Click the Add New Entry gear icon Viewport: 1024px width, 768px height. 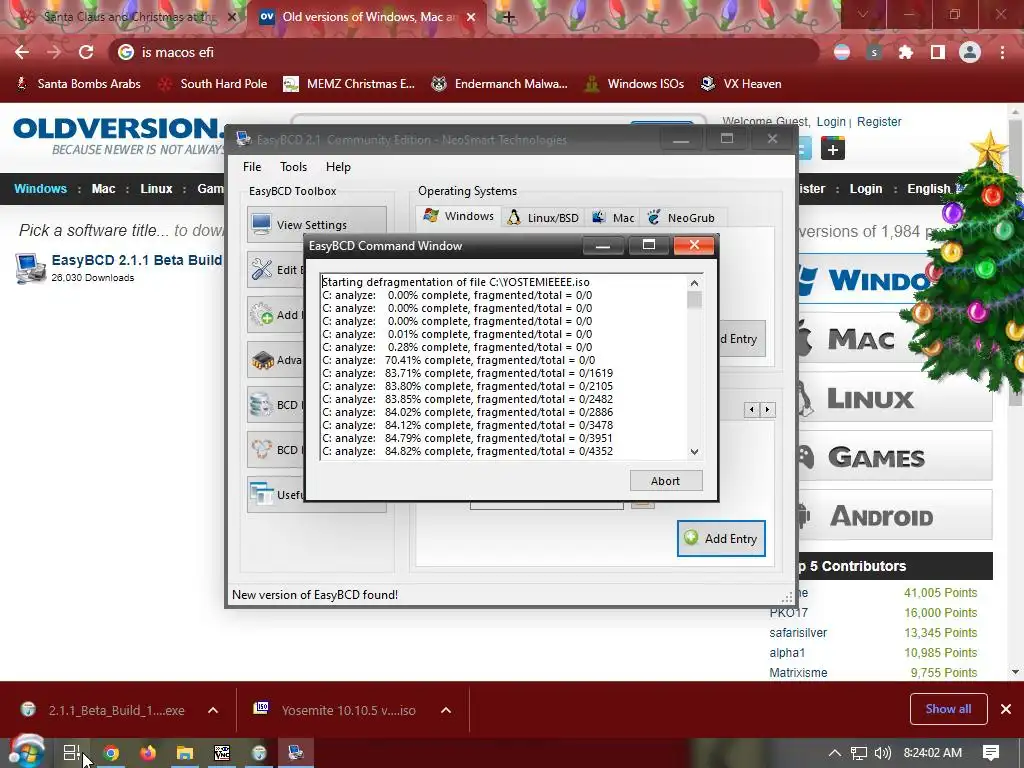(262, 314)
